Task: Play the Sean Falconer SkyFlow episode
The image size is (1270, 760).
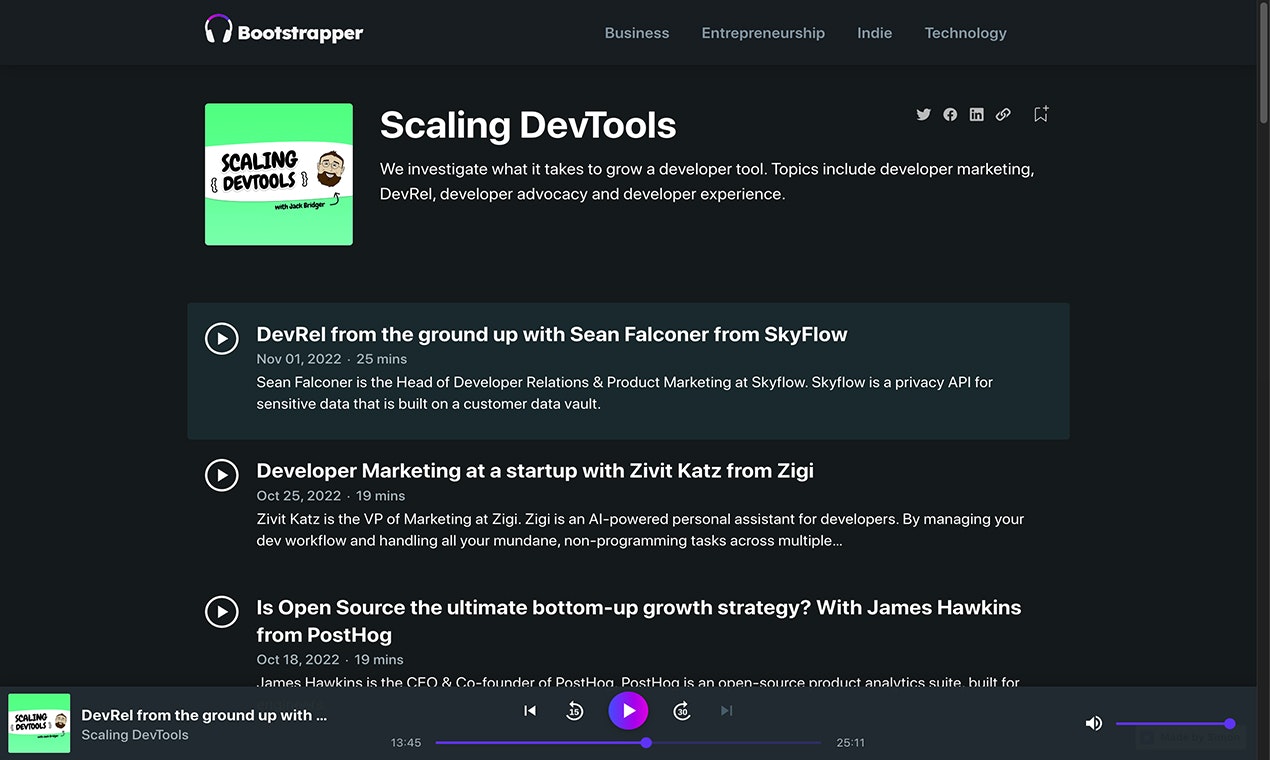Action: (x=222, y=338)
